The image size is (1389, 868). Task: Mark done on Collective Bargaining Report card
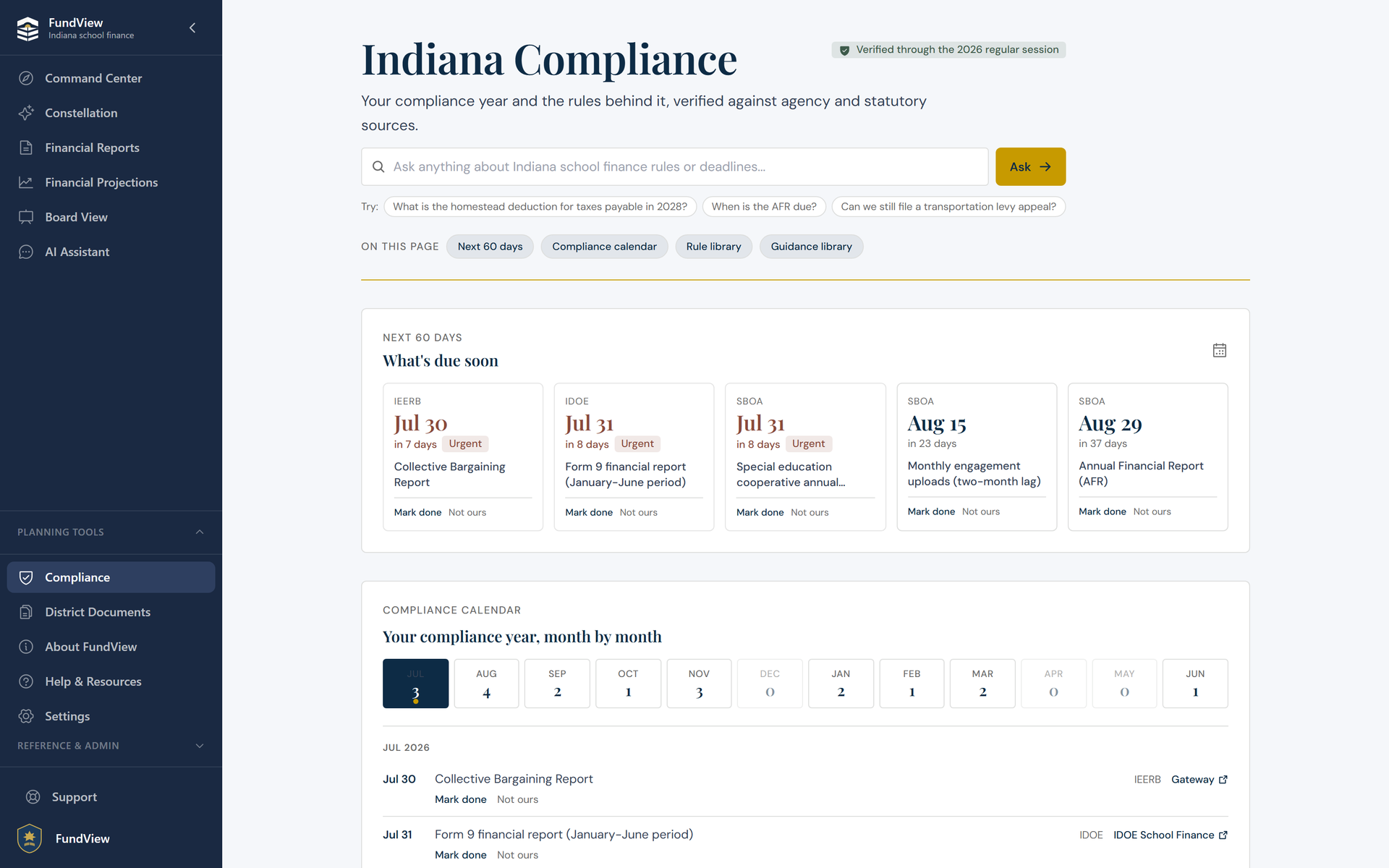pos(417,512)
